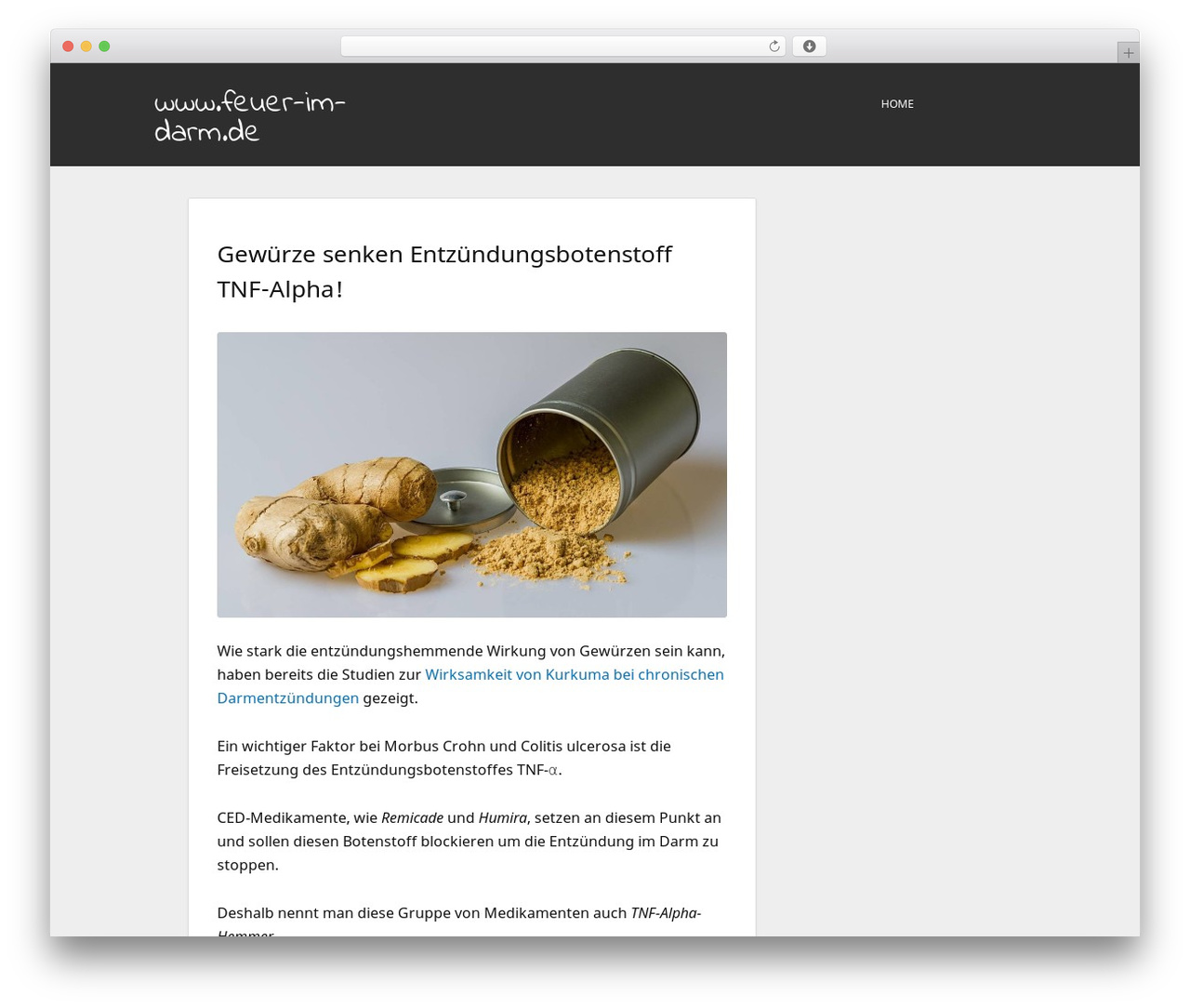Click the green maximize window button

104,46
